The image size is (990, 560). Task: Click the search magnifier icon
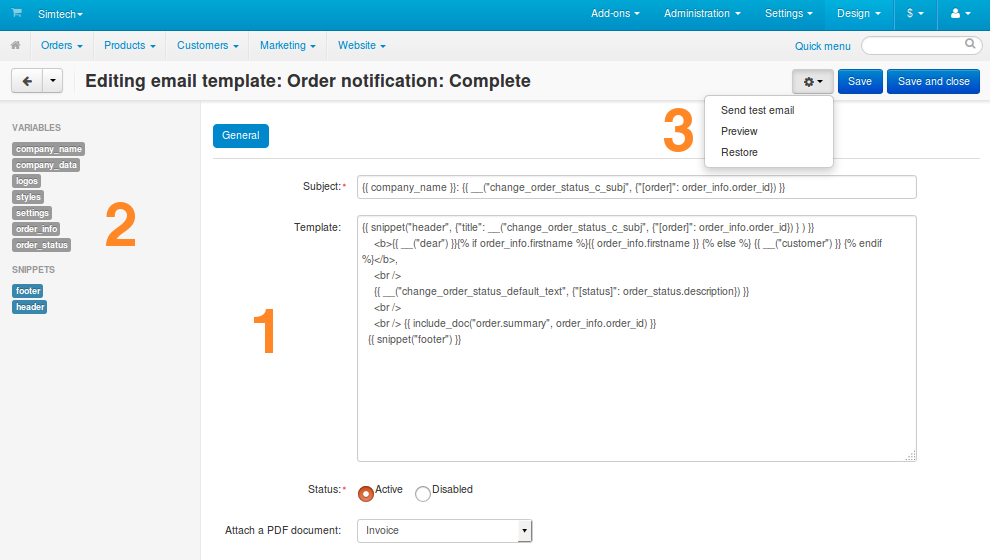pyautogui.click(x=970, y=44)
